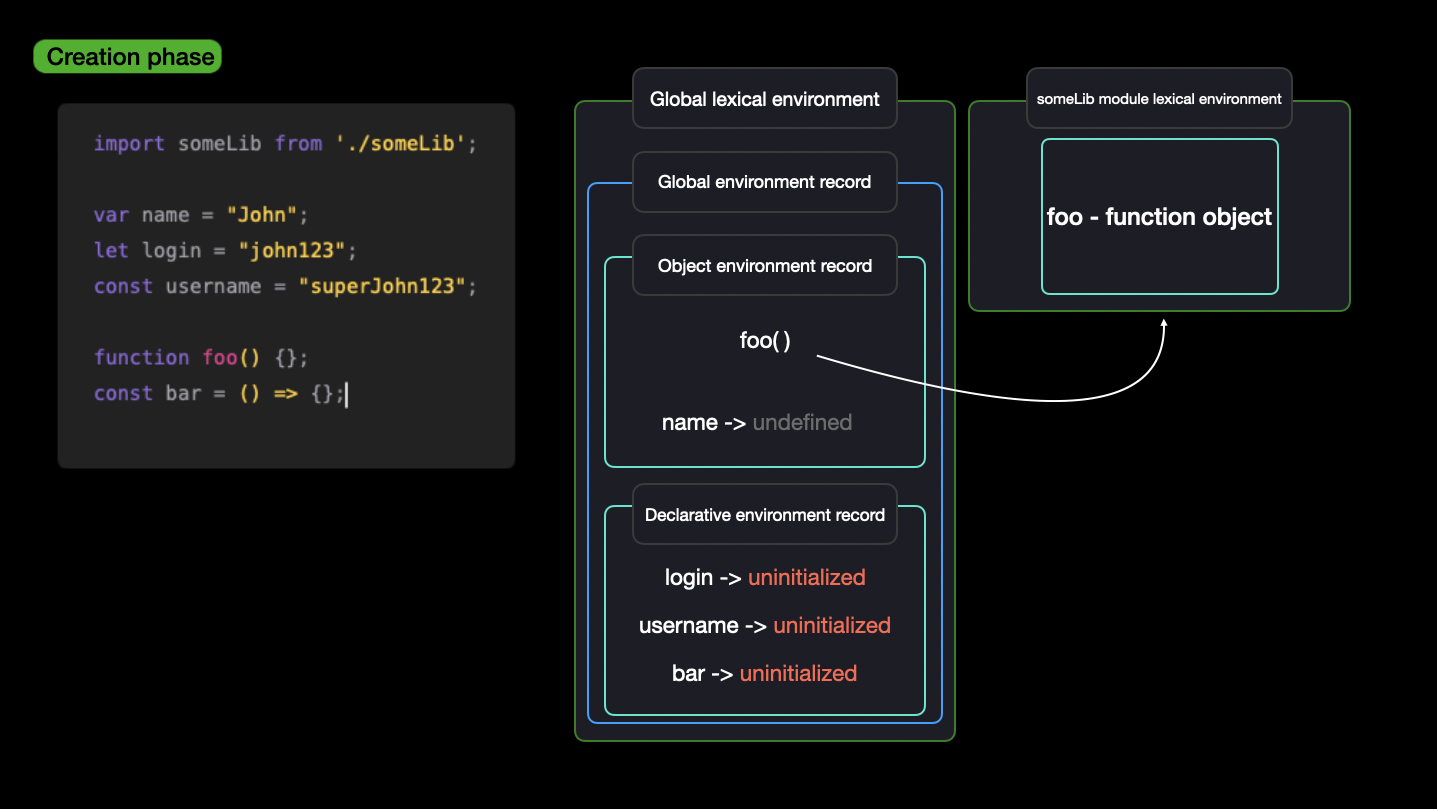Click the Creation phase green label

tap(127, 57)
